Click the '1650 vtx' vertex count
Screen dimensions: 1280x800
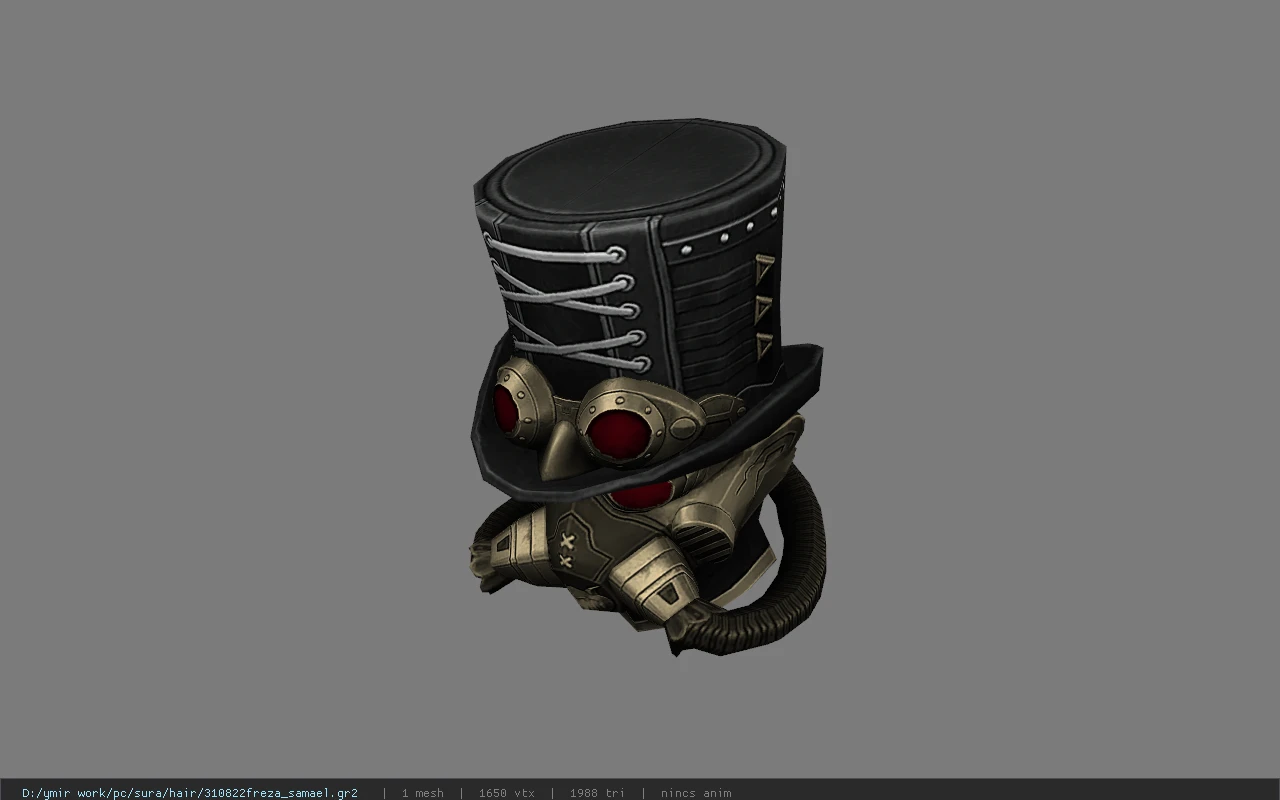tap(507, 793)
